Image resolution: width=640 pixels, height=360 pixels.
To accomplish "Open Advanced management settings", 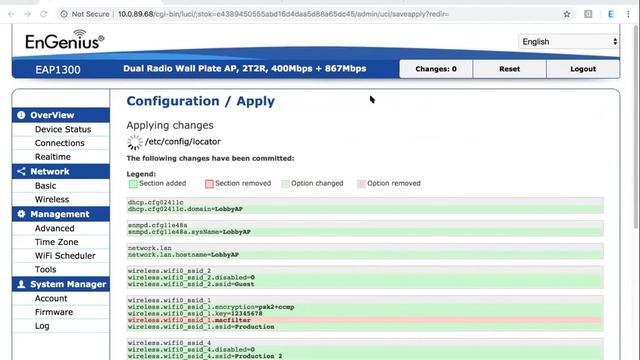I will click(x=54, y=228).
